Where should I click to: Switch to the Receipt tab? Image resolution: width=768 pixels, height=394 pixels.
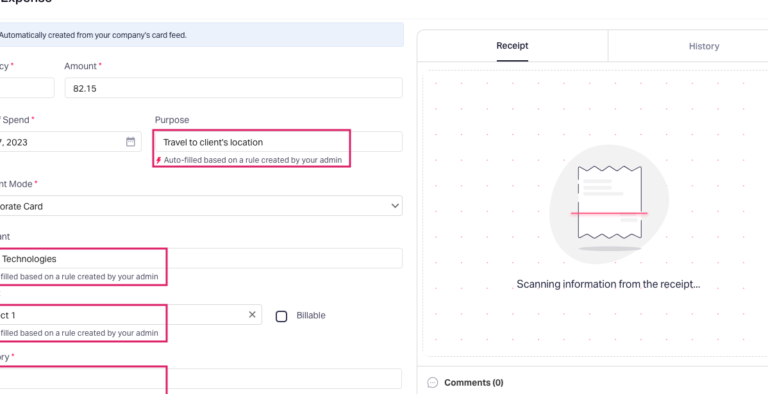[x=512, y=46]
